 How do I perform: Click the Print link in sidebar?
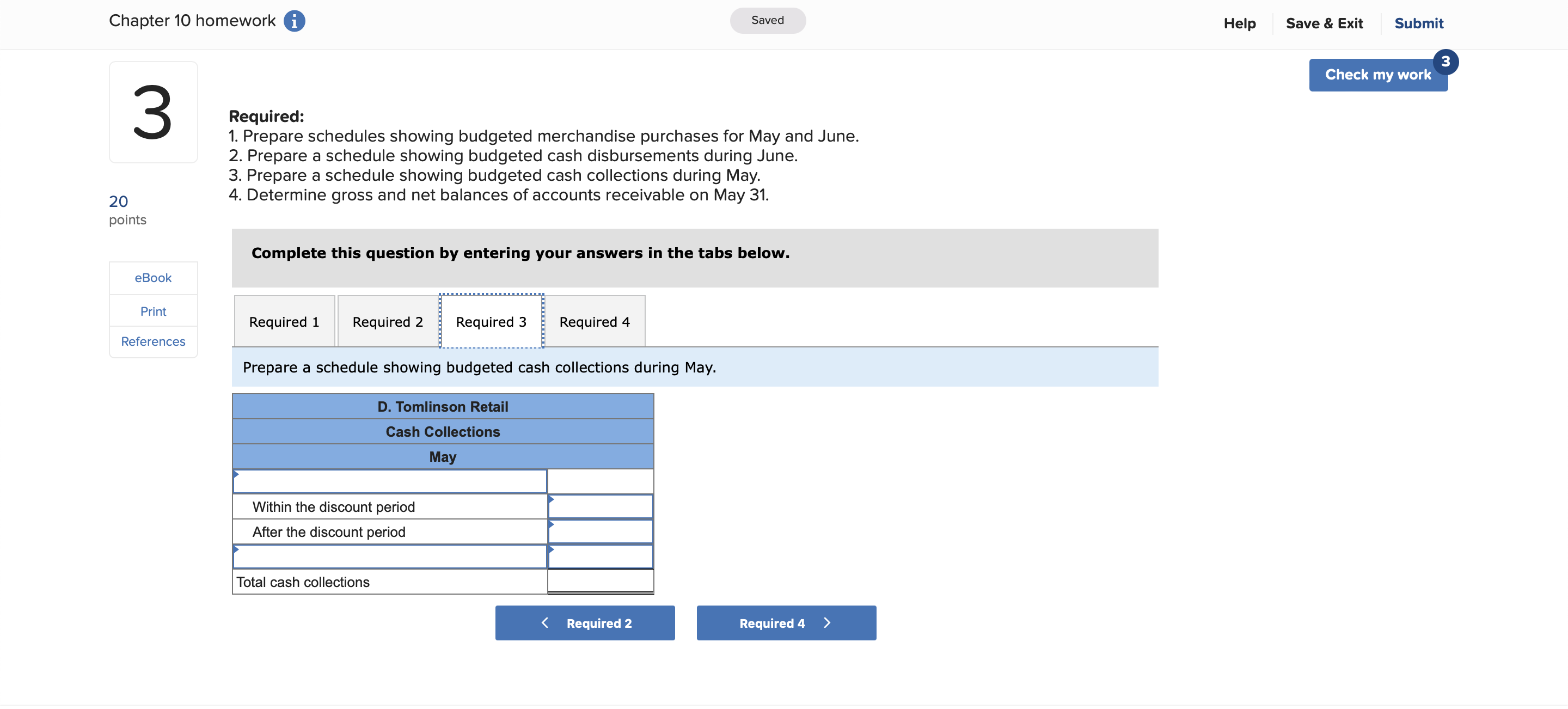(153, 311)
